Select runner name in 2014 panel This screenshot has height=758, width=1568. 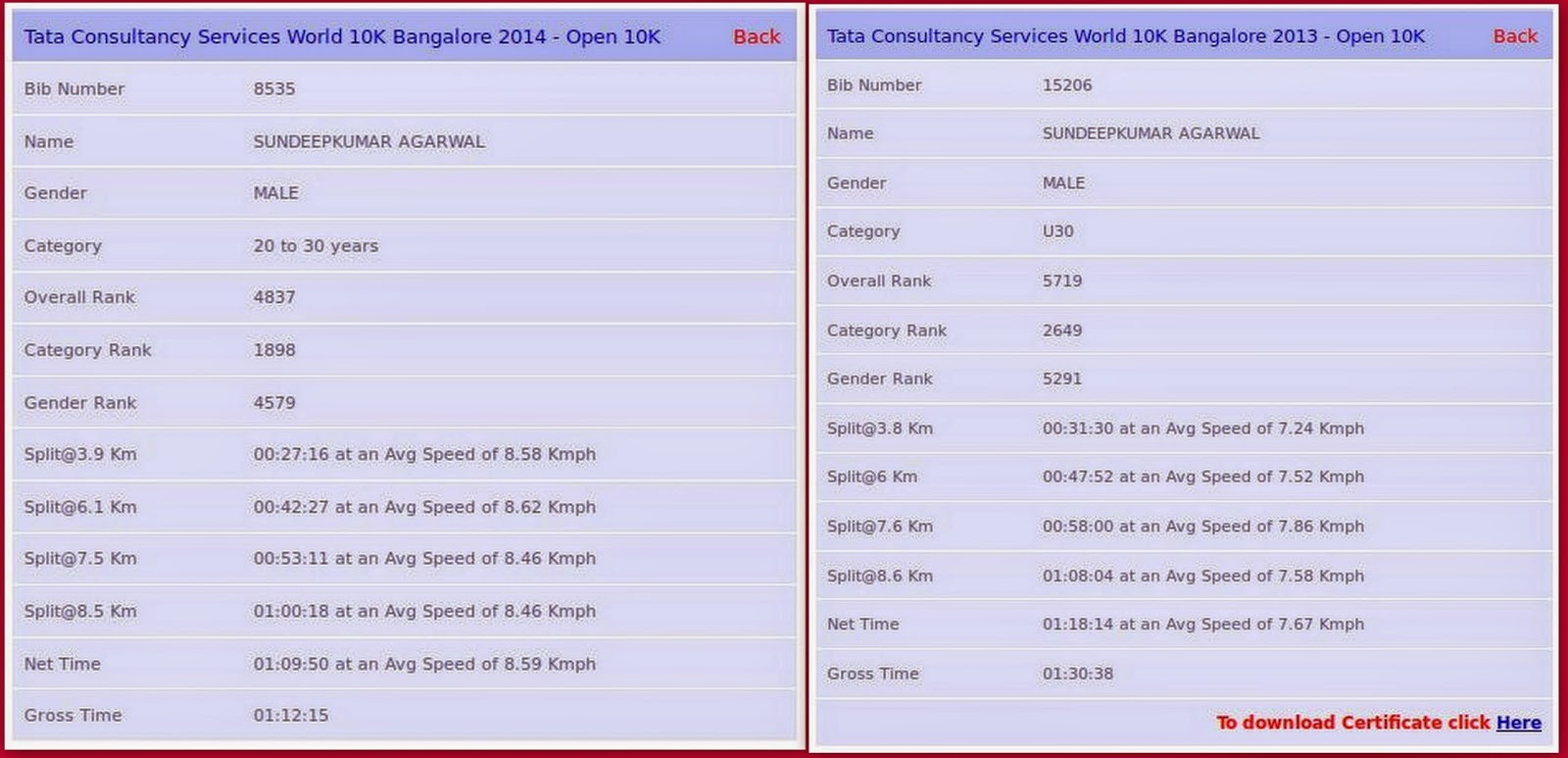point(368,141)
